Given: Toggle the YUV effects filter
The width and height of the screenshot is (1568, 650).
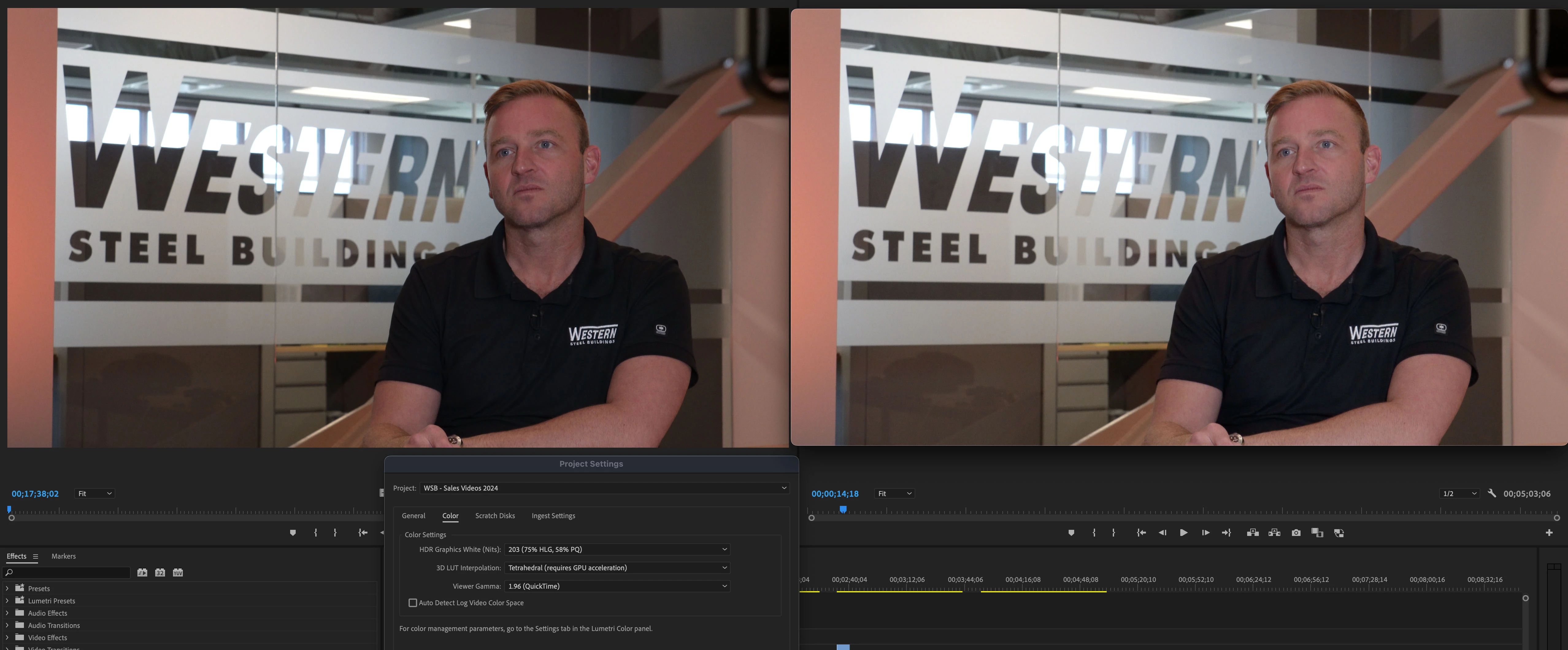Looking at the screenshot, I should point(178,572).
